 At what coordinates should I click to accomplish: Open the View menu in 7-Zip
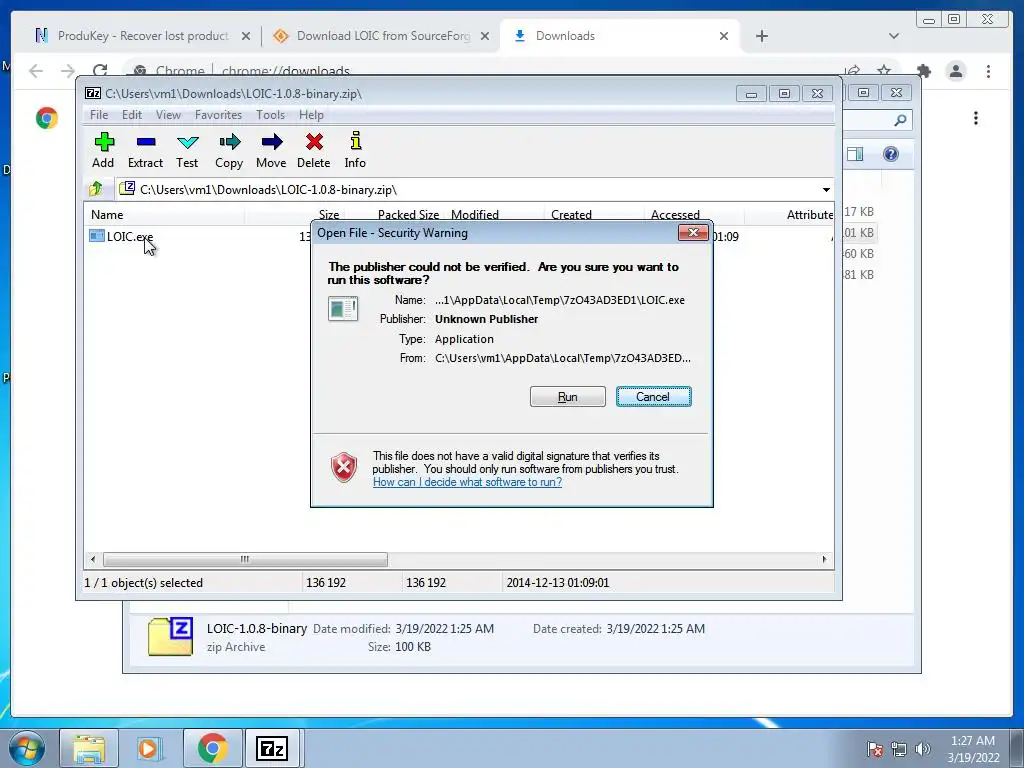(168, 115)
